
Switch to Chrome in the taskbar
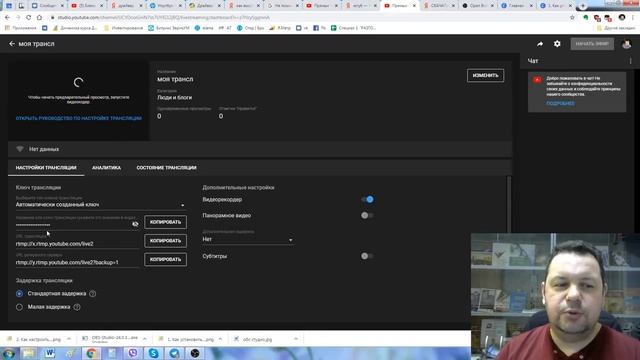(91, 353)
